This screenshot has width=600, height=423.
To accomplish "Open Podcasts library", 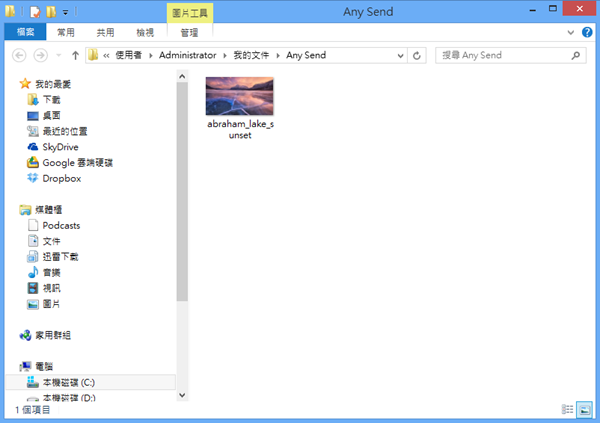I will click(x=61, y=225).
